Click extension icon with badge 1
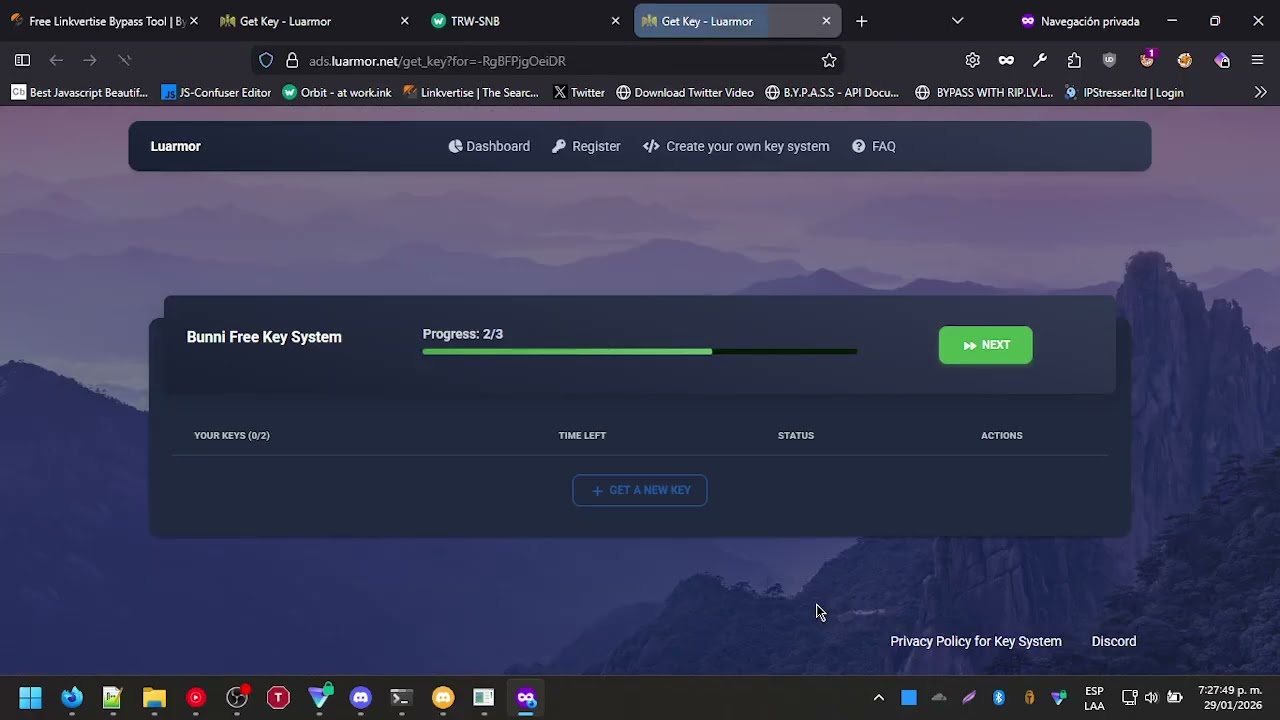This screenshot has height=720, width=1280. tap(1147, 60)
